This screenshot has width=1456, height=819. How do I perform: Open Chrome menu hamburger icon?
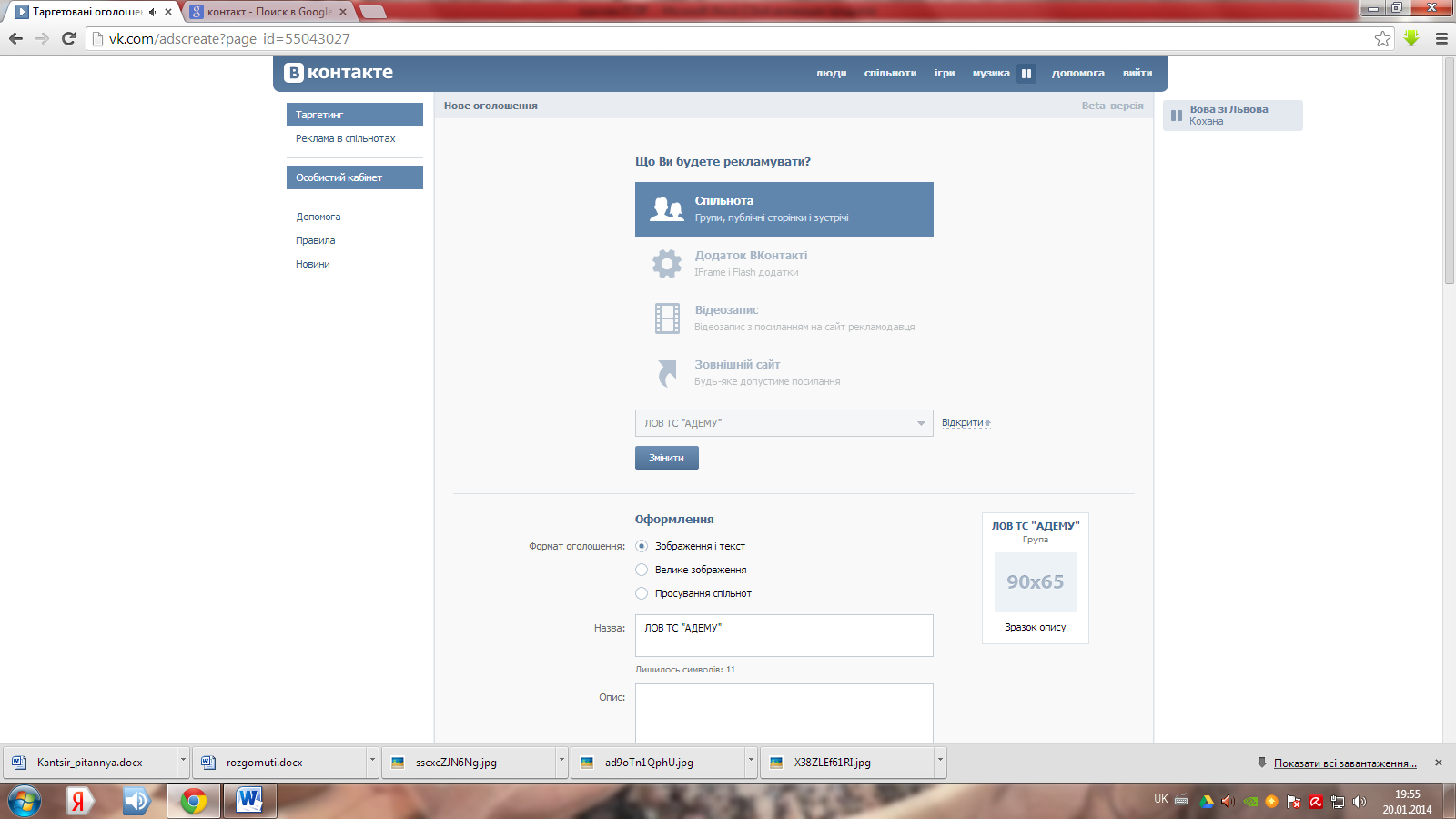1441,38
